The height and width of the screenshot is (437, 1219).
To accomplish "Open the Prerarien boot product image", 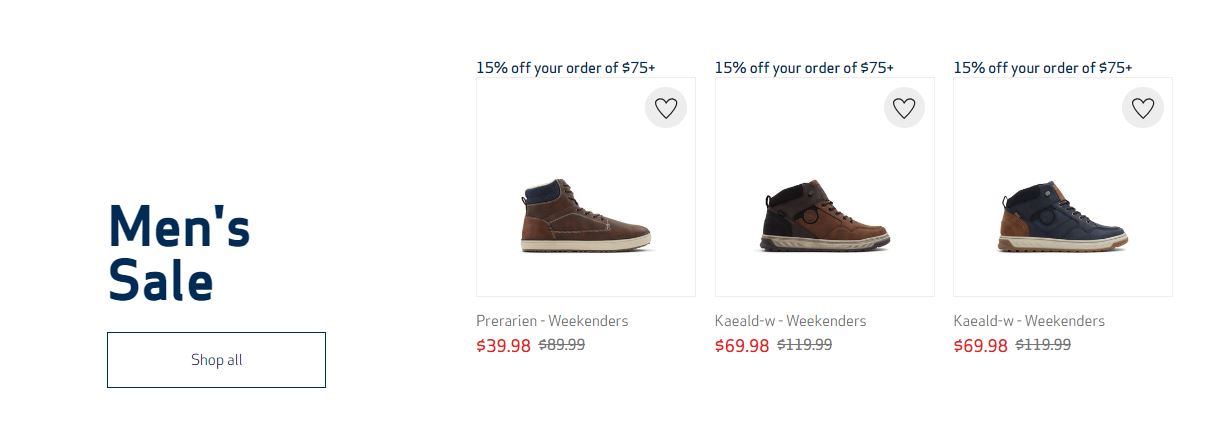I will [x=586, y=215].
